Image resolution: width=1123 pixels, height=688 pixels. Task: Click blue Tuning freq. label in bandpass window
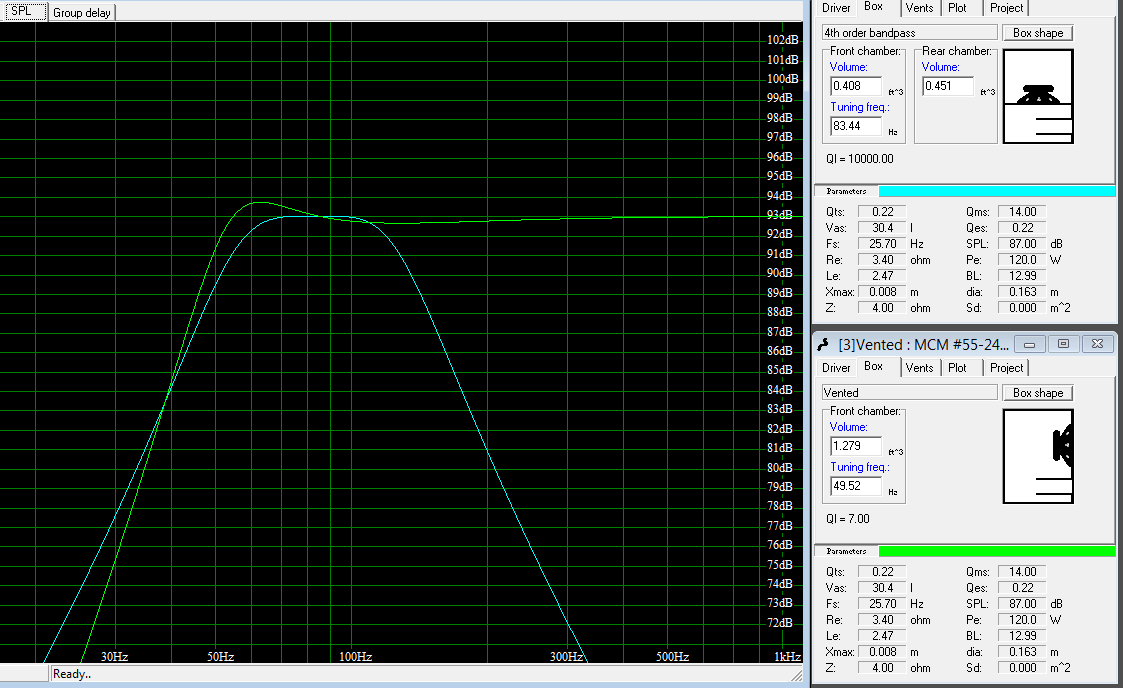tap(859, 107)
